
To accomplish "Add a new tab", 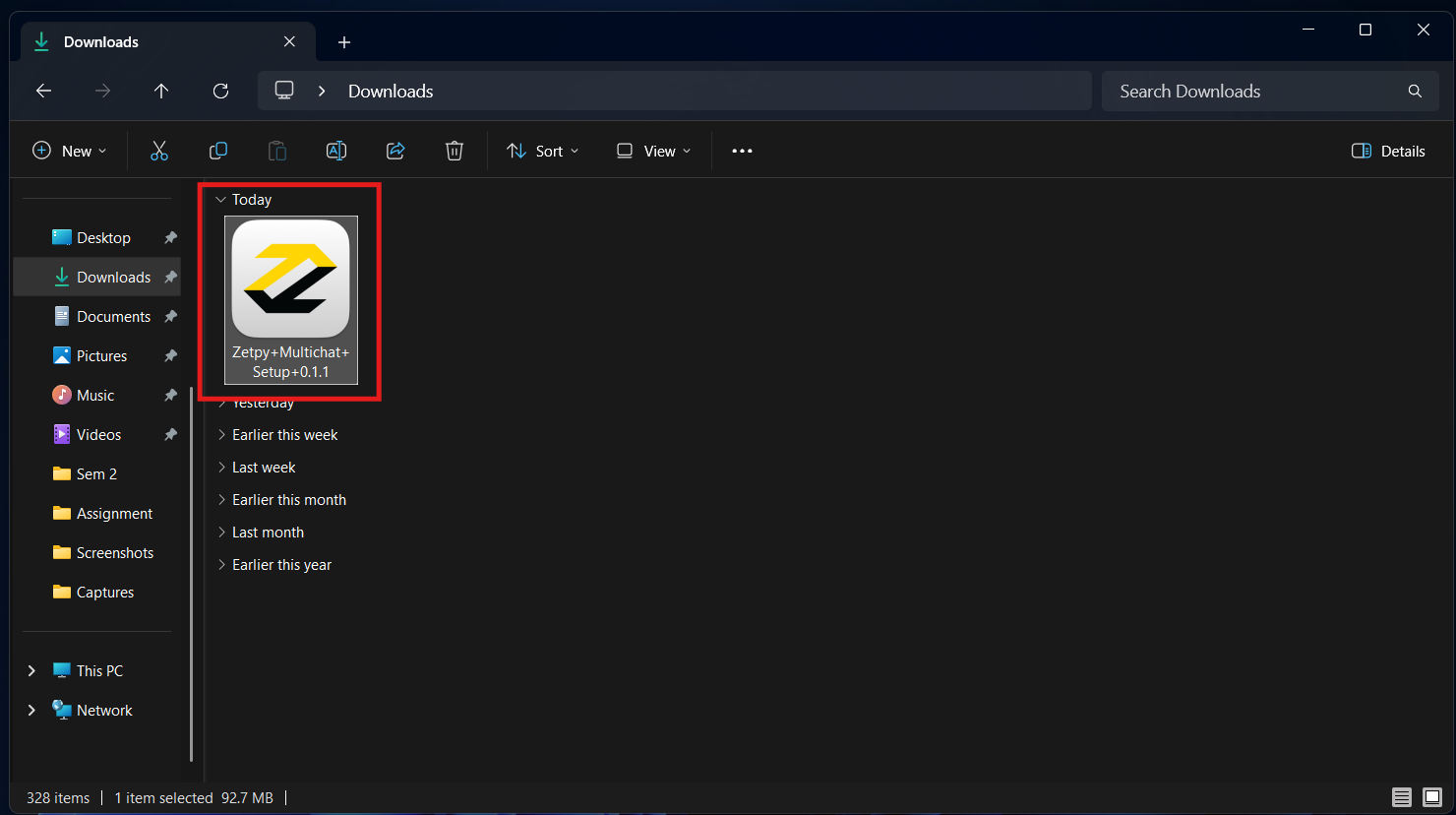I will point(344,41).
